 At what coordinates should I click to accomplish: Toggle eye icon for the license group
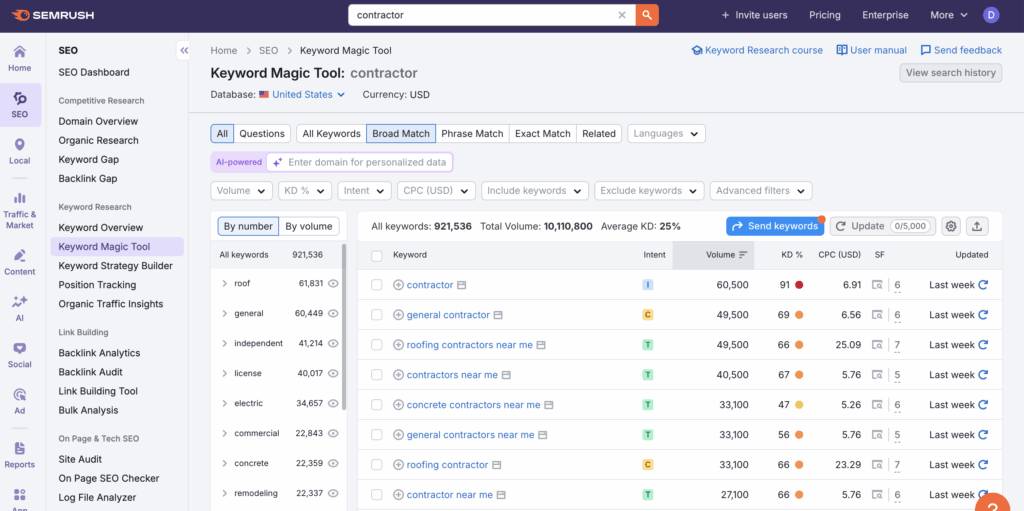click(333, 374)
